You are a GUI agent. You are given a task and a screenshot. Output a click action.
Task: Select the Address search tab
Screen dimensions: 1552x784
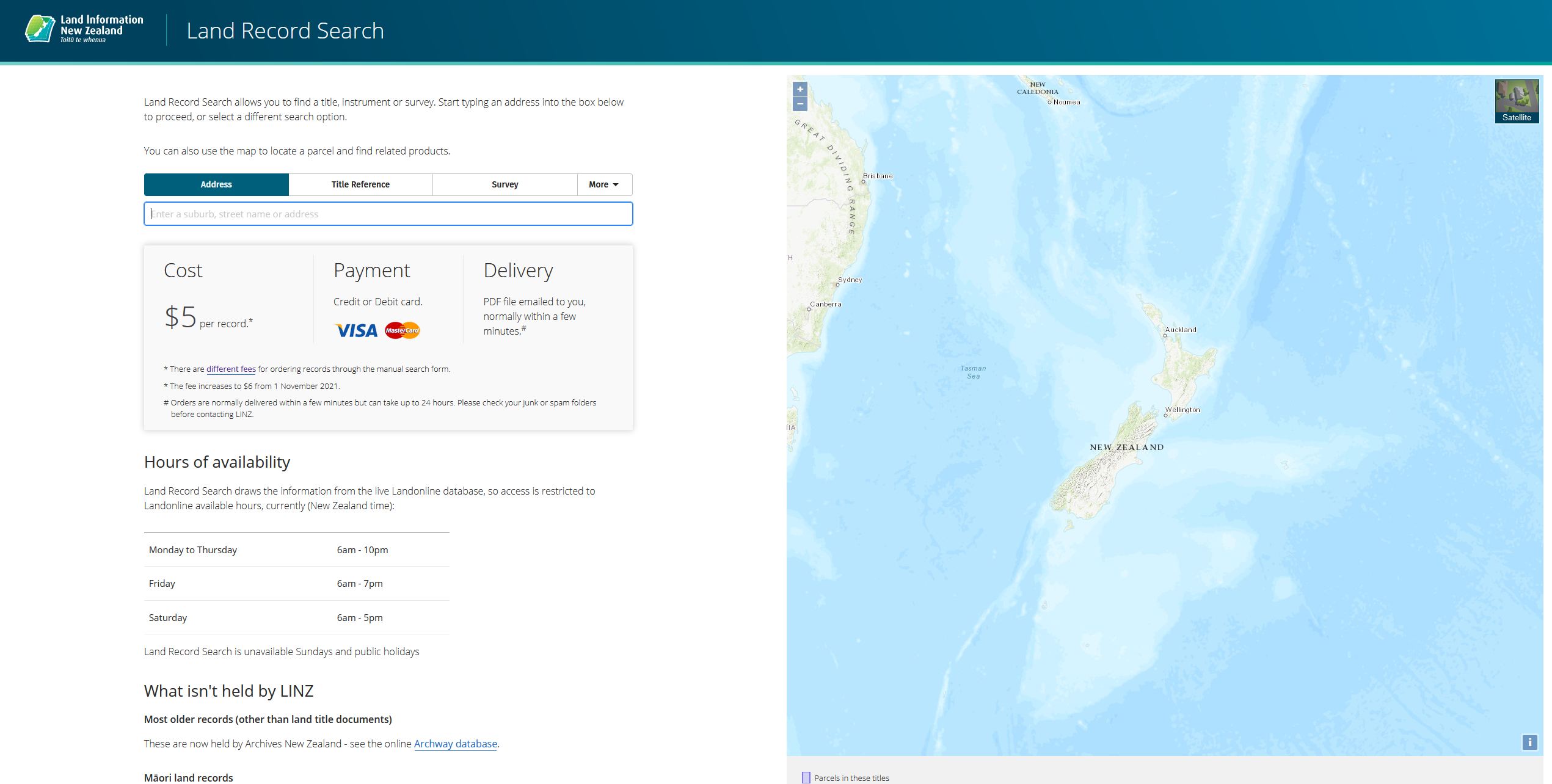pyautogui.click(x=216, y=184)
